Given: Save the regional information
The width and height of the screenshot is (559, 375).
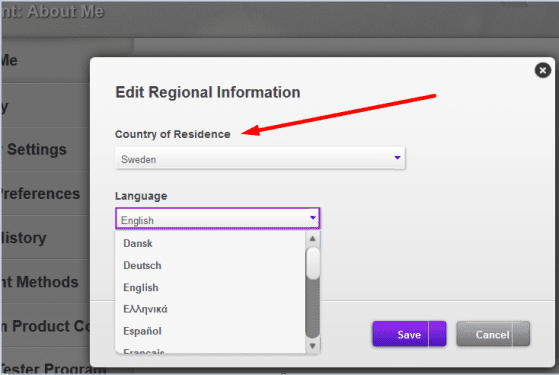Looking at the screenshot, I should coord(409,334).
